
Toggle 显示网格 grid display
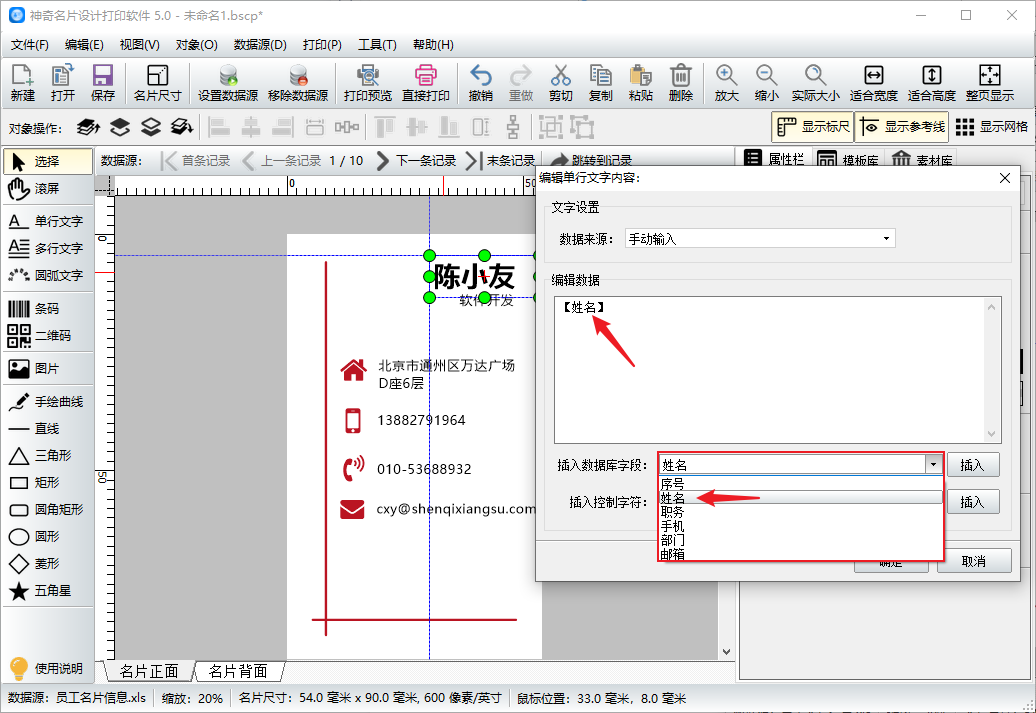pyautogui.click(x=991, y=127)
